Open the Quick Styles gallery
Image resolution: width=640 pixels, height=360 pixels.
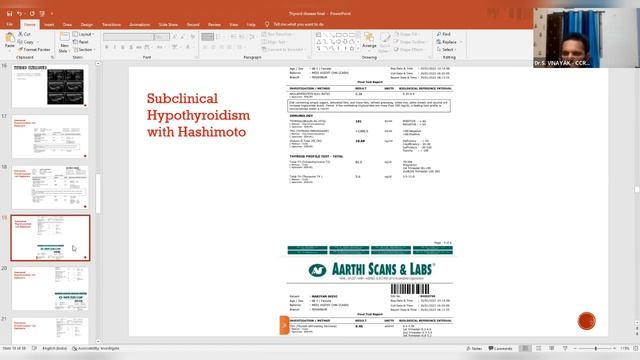(x=384, y=43)
